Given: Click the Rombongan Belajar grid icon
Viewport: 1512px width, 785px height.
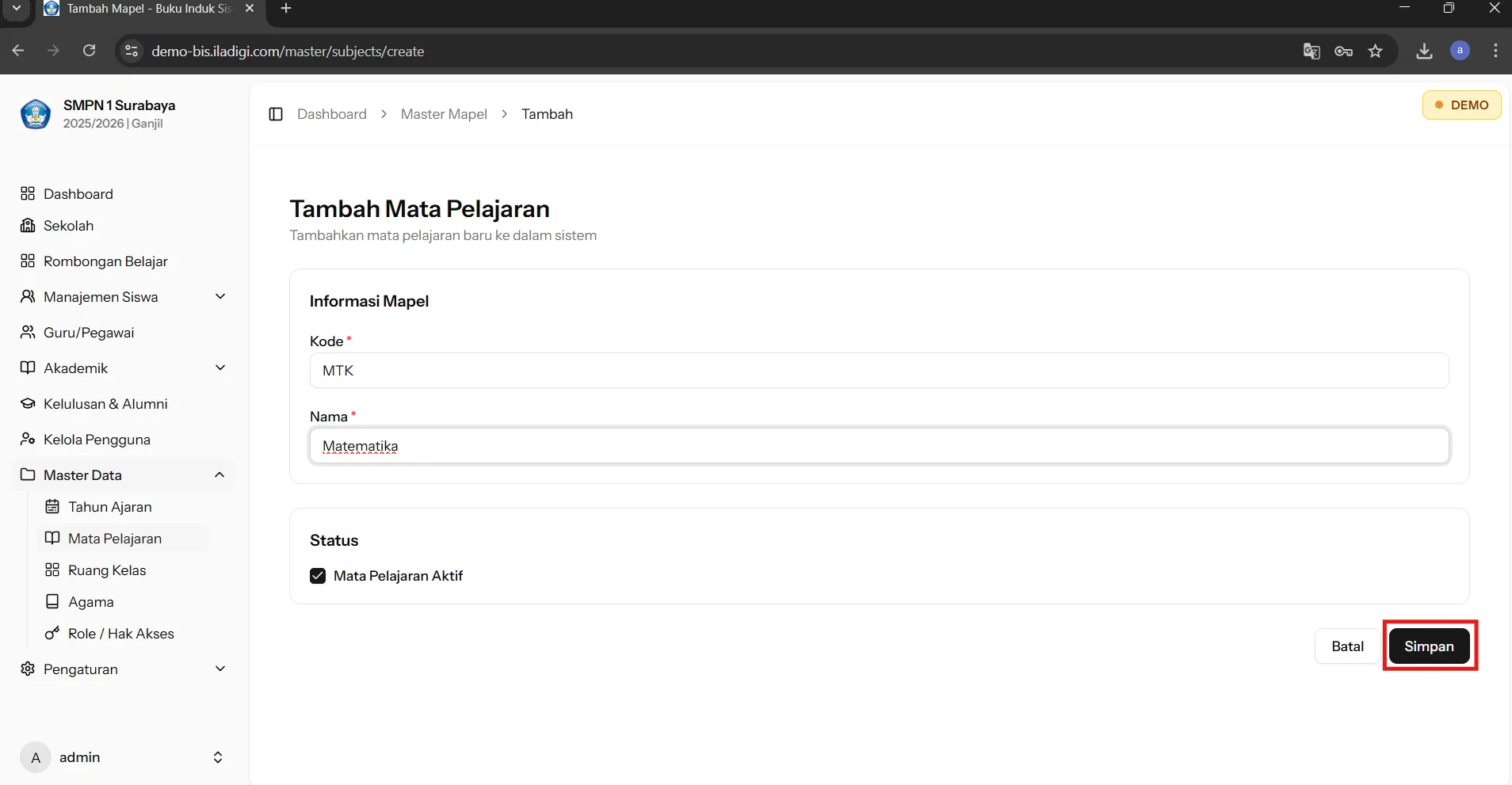Looking at the screenshot, I should [x=28, y=261].
